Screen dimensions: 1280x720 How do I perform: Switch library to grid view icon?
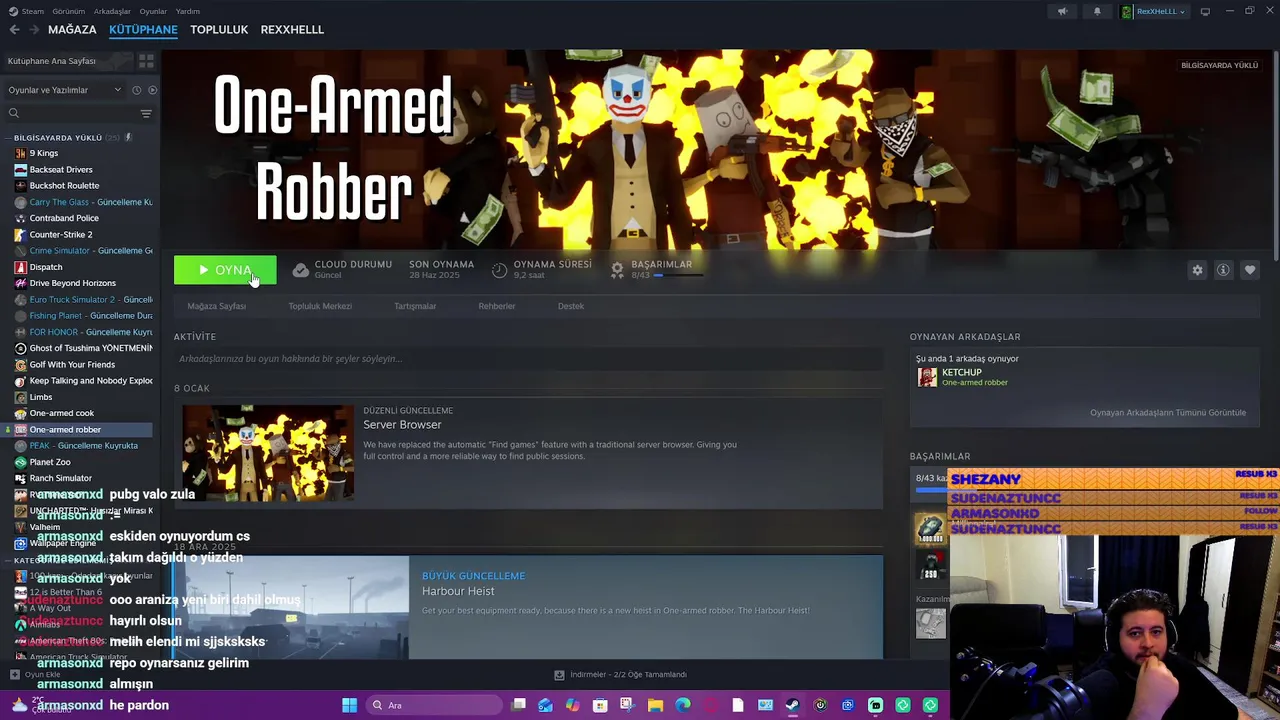[x=146, y=61]
